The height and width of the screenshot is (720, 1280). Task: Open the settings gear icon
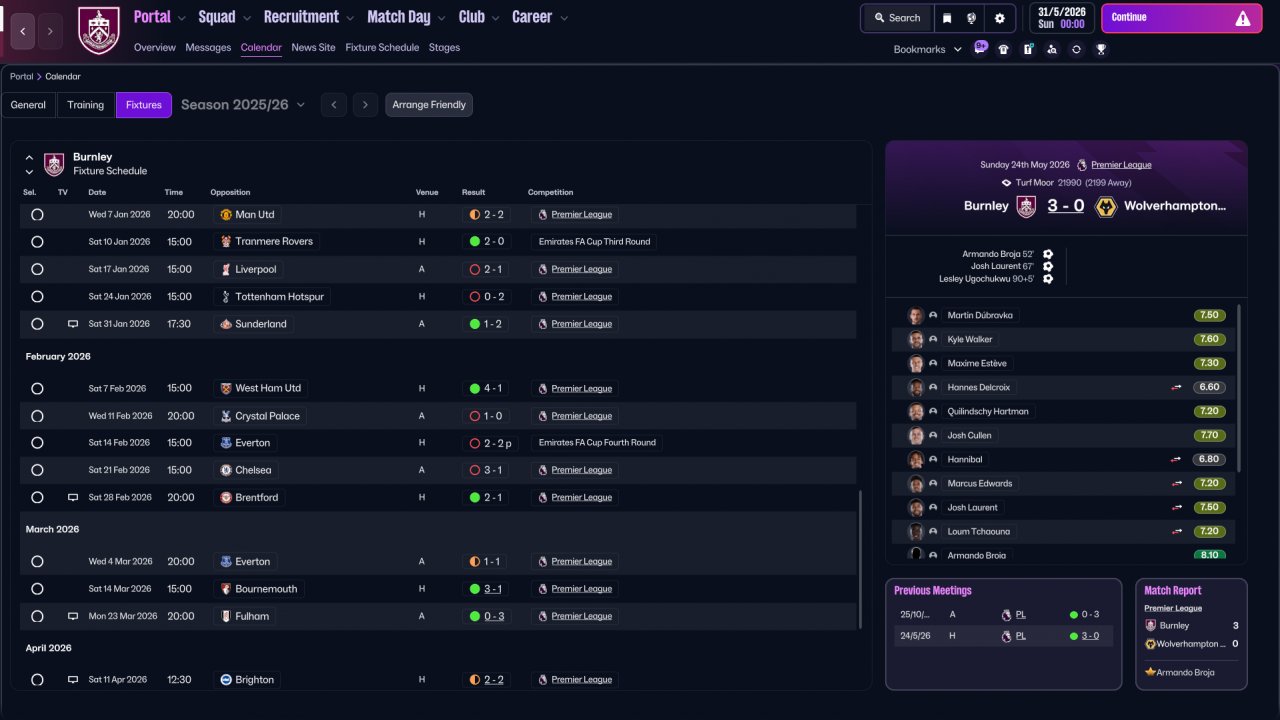999,18
